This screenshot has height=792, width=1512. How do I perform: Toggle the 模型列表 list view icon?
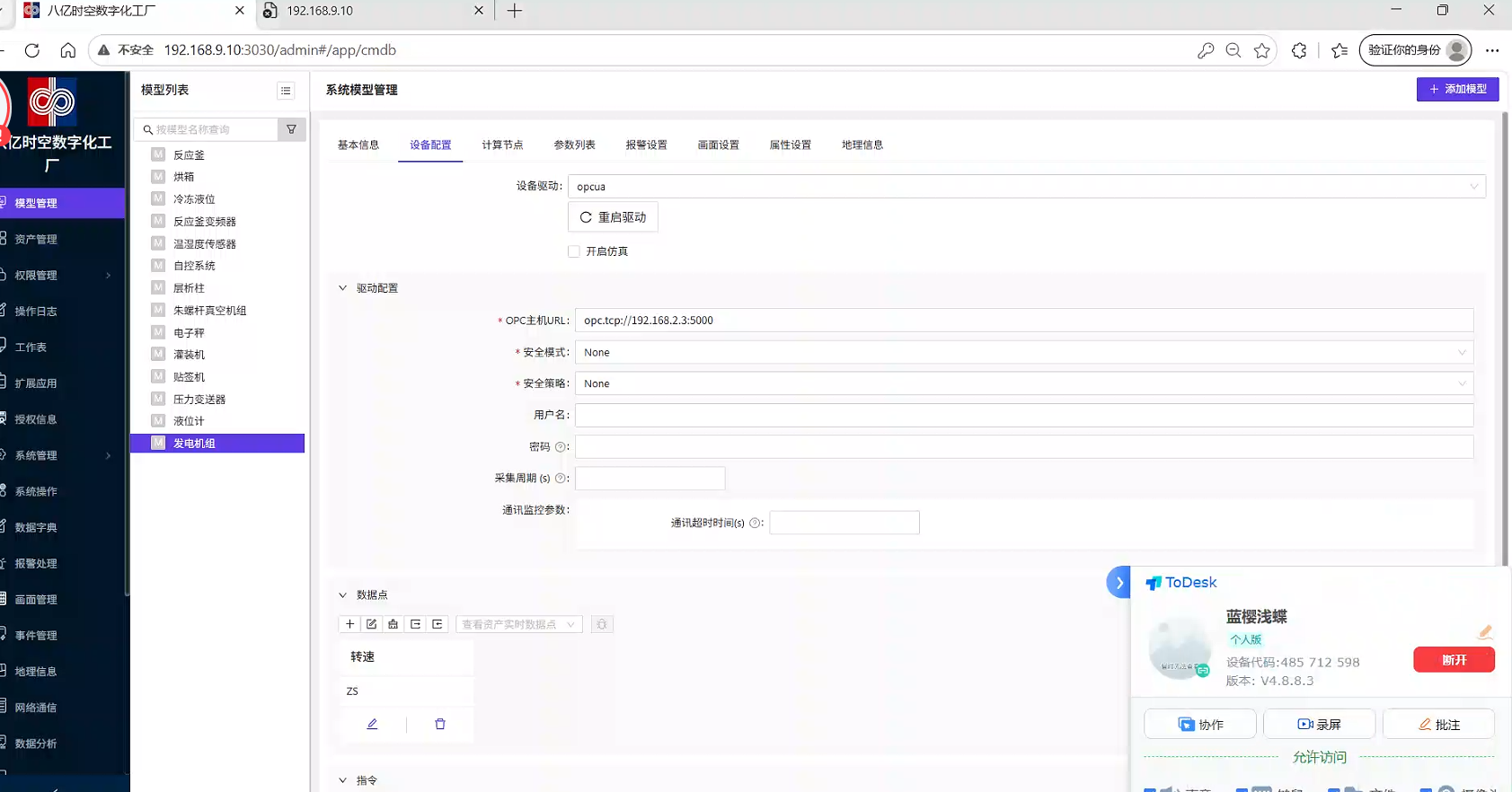pyautogui.click(x=286, y=91)
